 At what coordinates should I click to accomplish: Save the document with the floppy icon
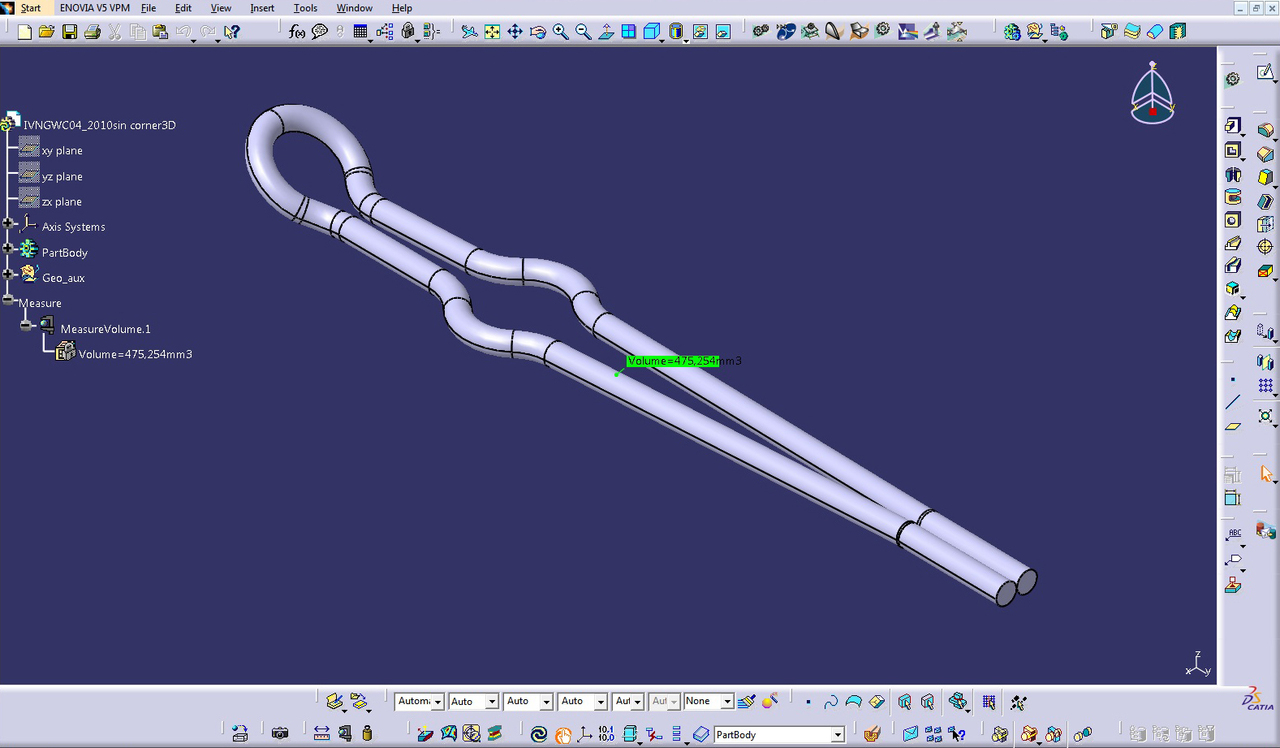(69, 32)
